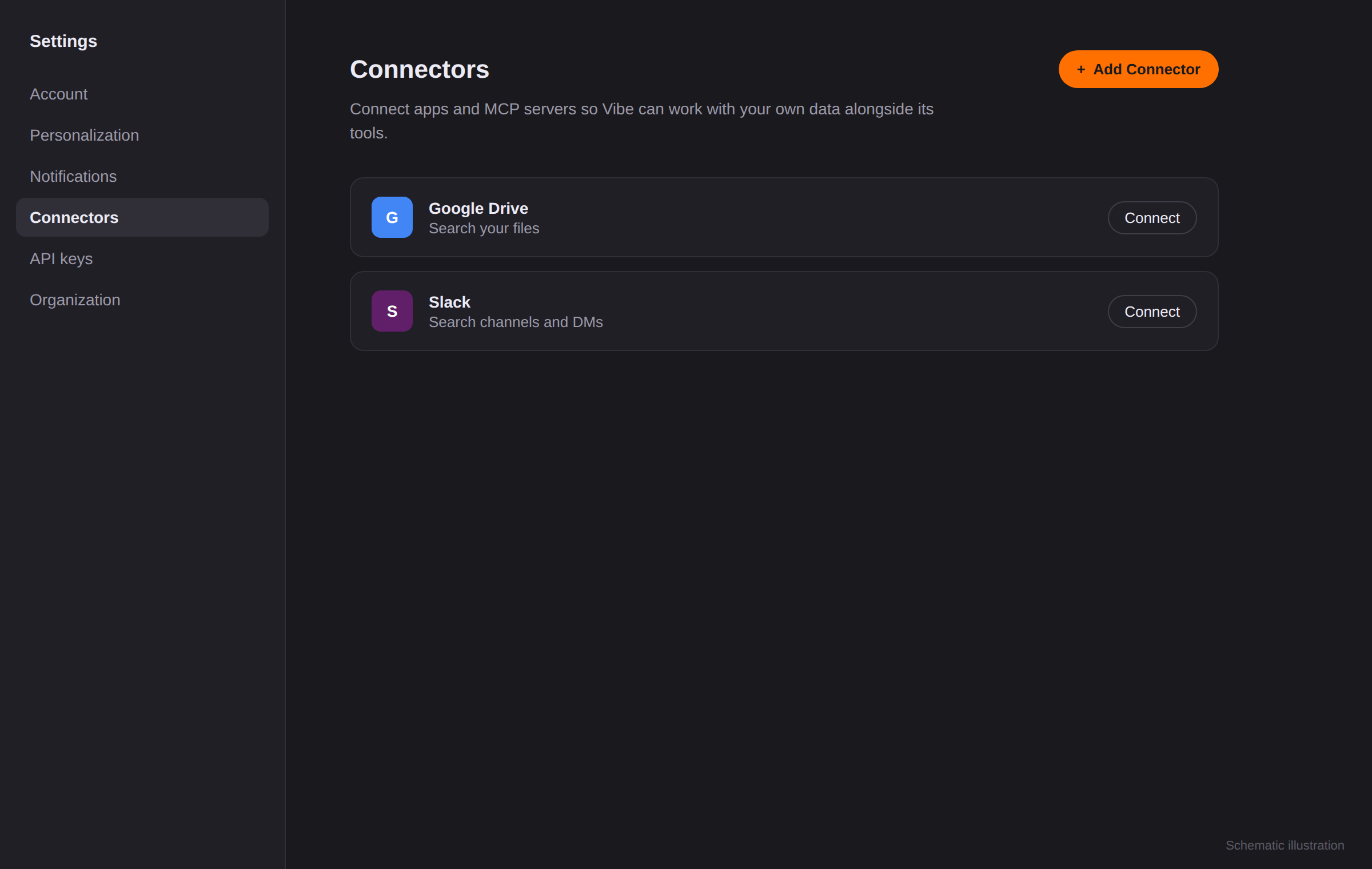Click the Google Drive G icon
Image resolution: width=1372 pixels, height=869 pixels.
pyautogui.click(x=392, y=217)
